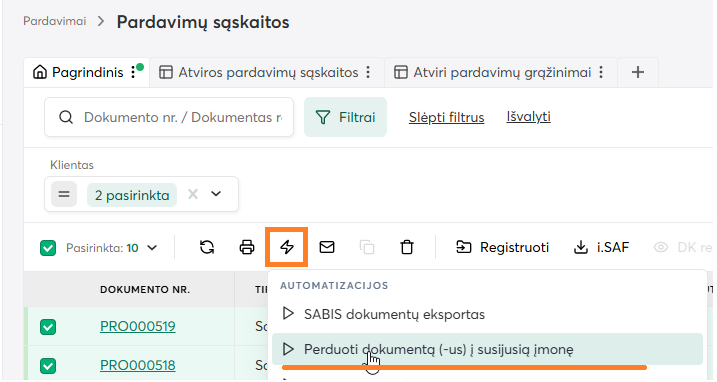
Task: Clear the Klientas filter selection with X
Action: pyautogui.click(x=193, y=194)
